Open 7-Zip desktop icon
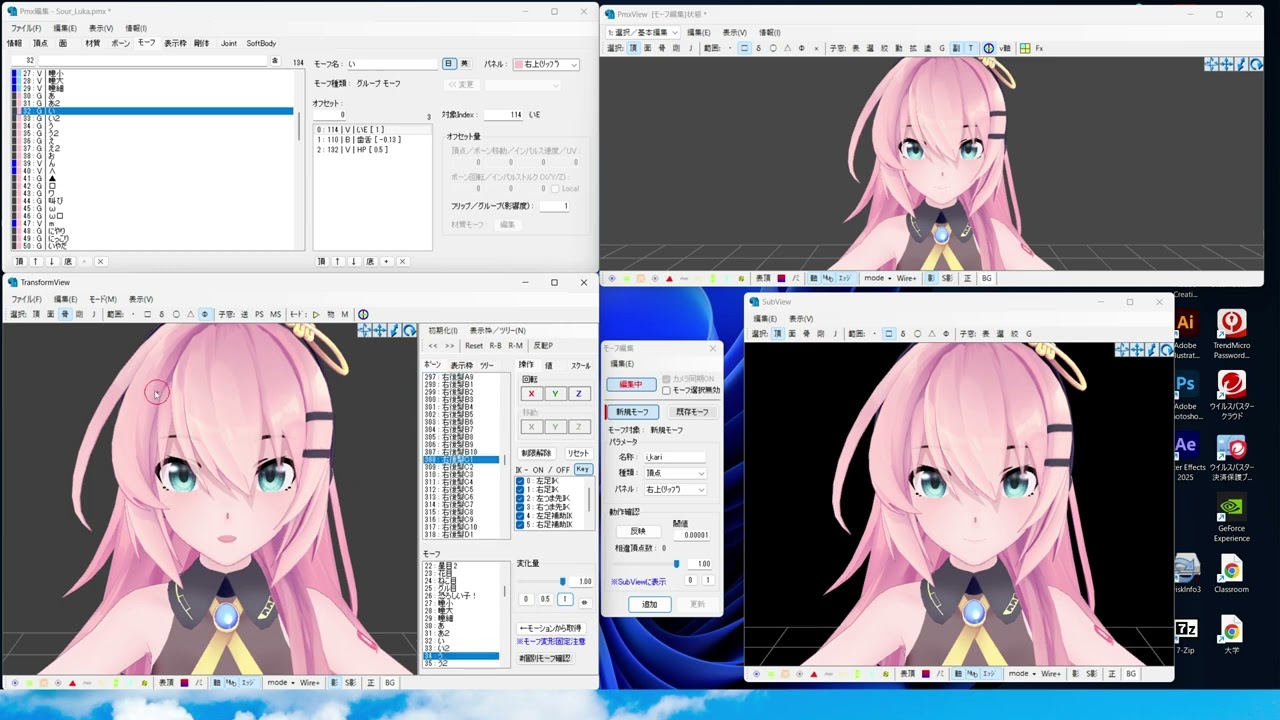 pos(1186,634)
